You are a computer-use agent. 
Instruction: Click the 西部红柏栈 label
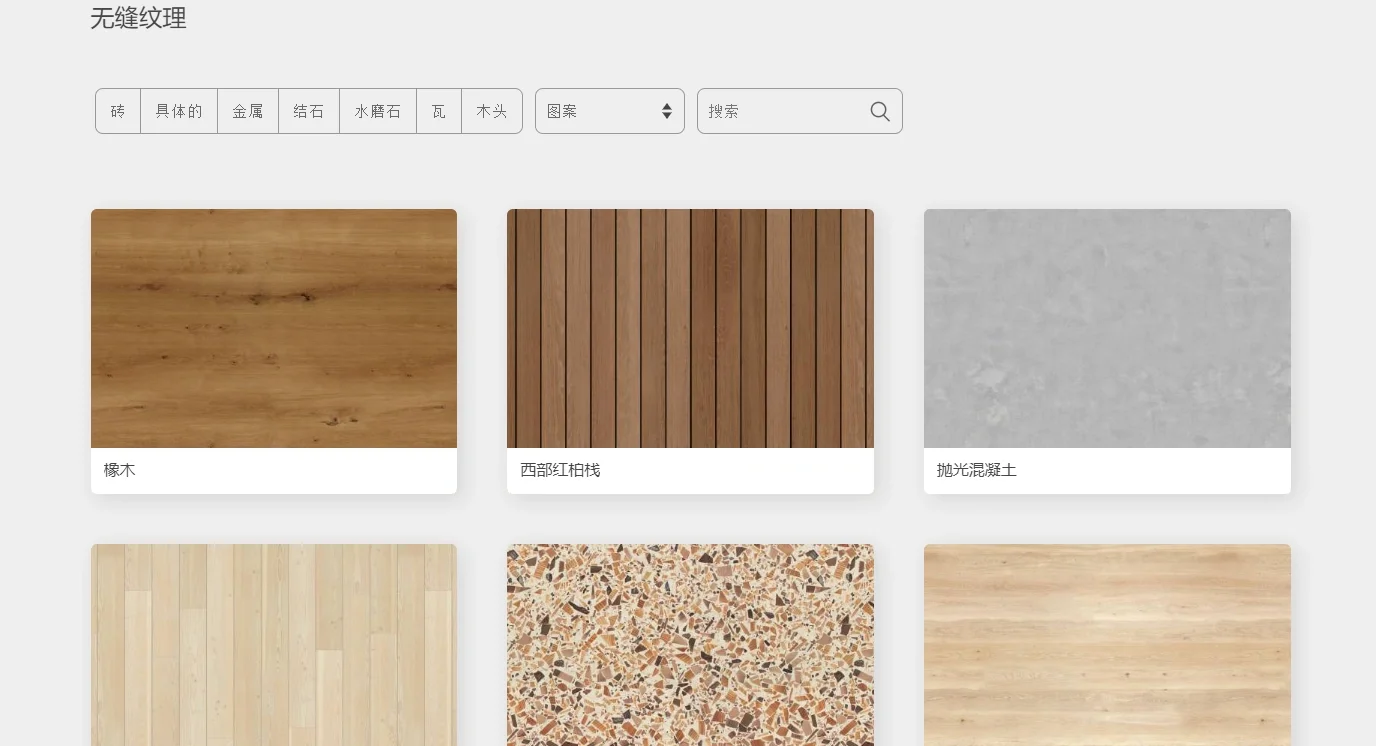click(x=560, y=470)
